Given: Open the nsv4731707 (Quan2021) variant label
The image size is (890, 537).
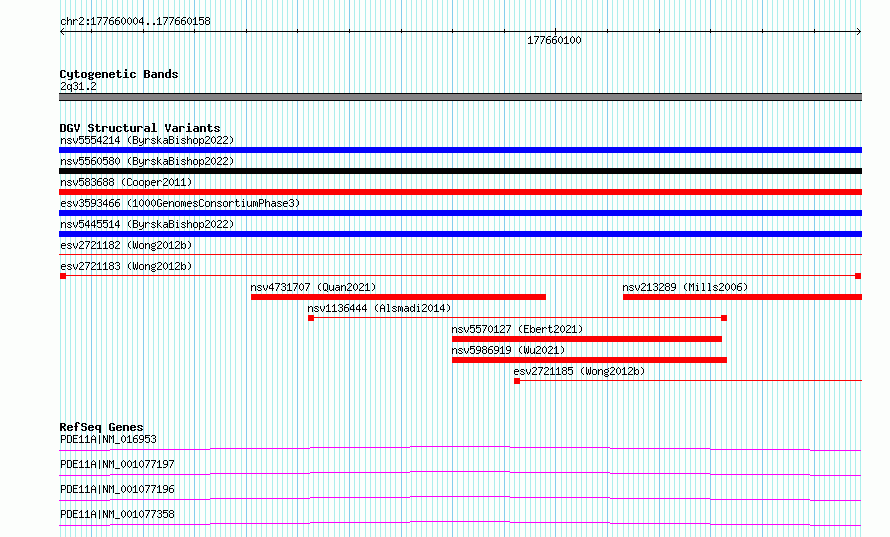Looking at the screenshot, I should pyautogui.click(x=313, y=287).
